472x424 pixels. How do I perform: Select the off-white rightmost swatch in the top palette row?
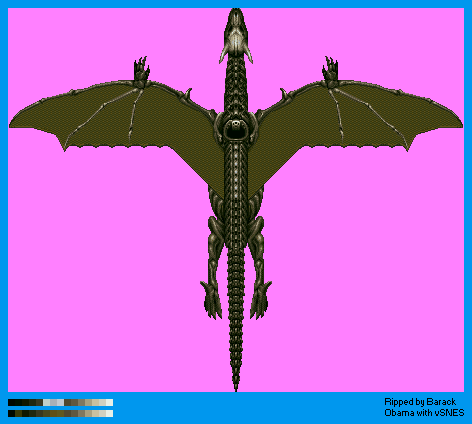coord(109,402)
